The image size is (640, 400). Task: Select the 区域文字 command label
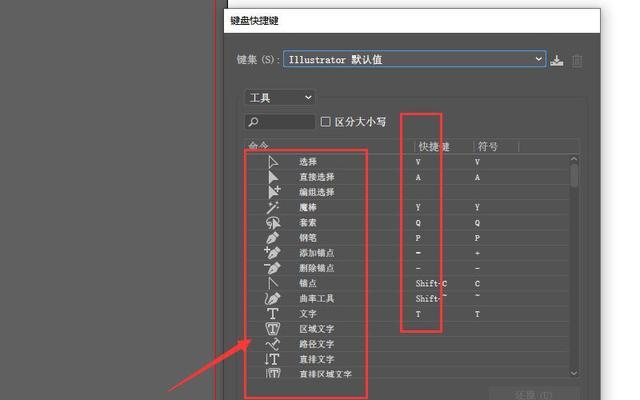tap(317, 329)
